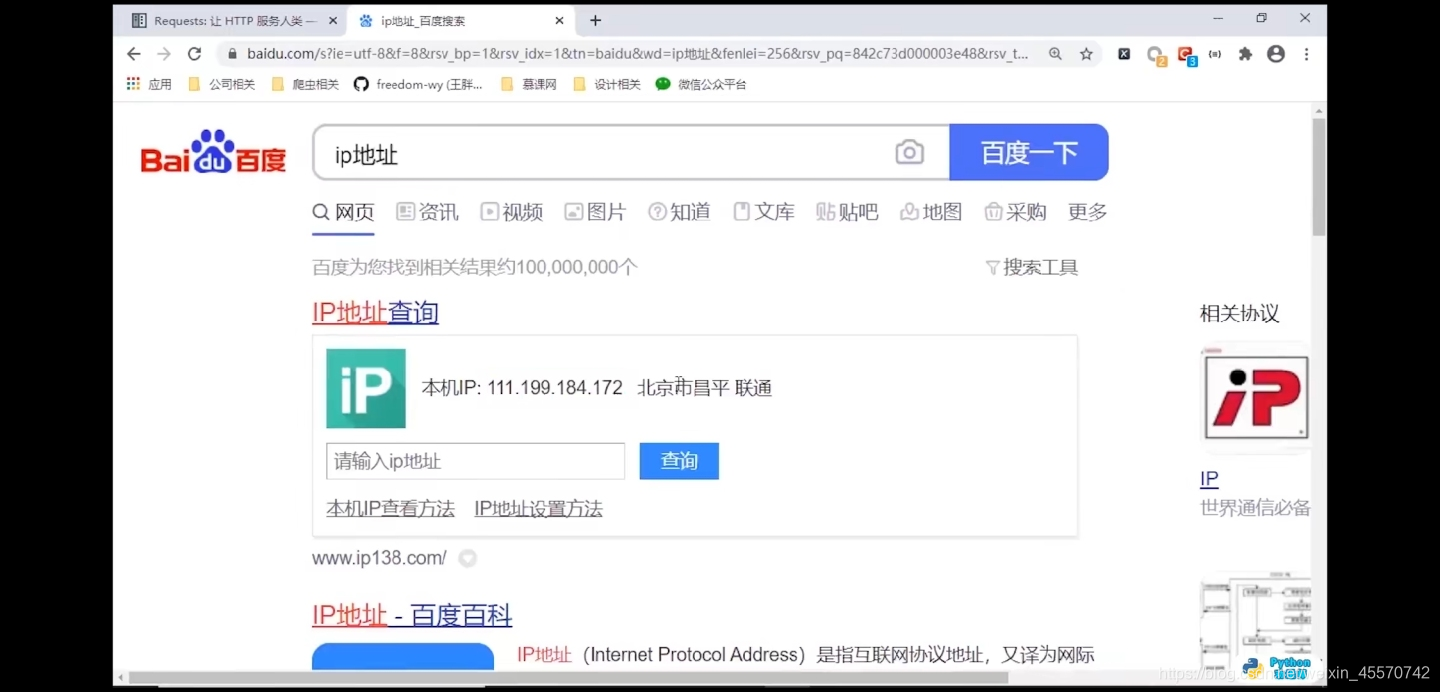Image resolution: width=1440 pixels, height=692 pixels.
Task: Open the 采购 tab
Action: tap(1015, 212)
